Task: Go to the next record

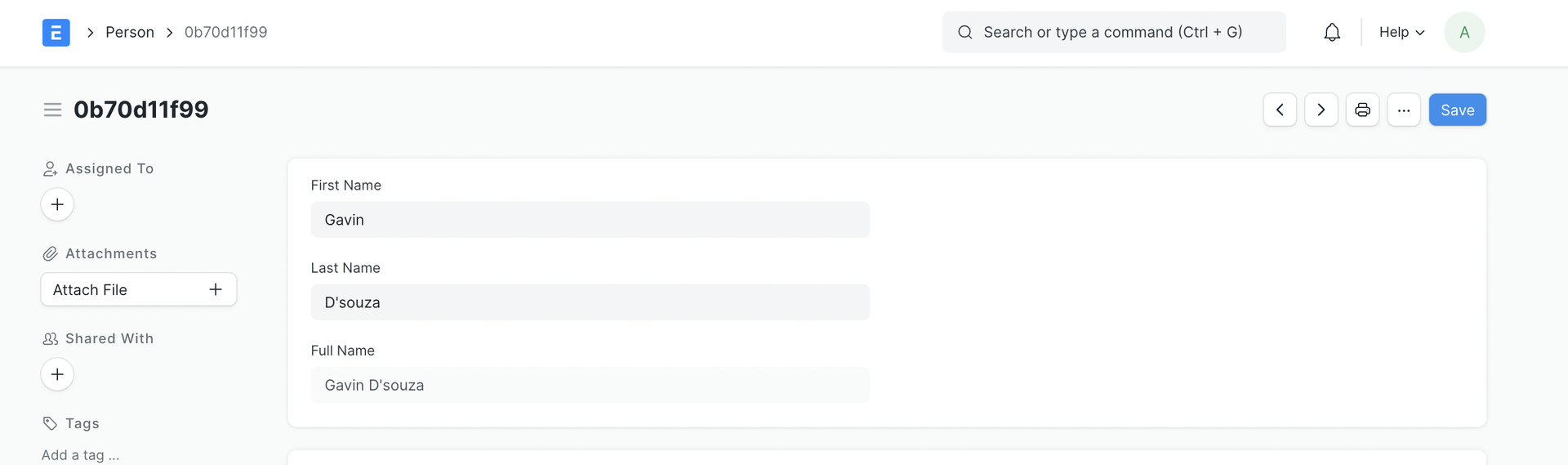Action: (x=1321, y=110)
